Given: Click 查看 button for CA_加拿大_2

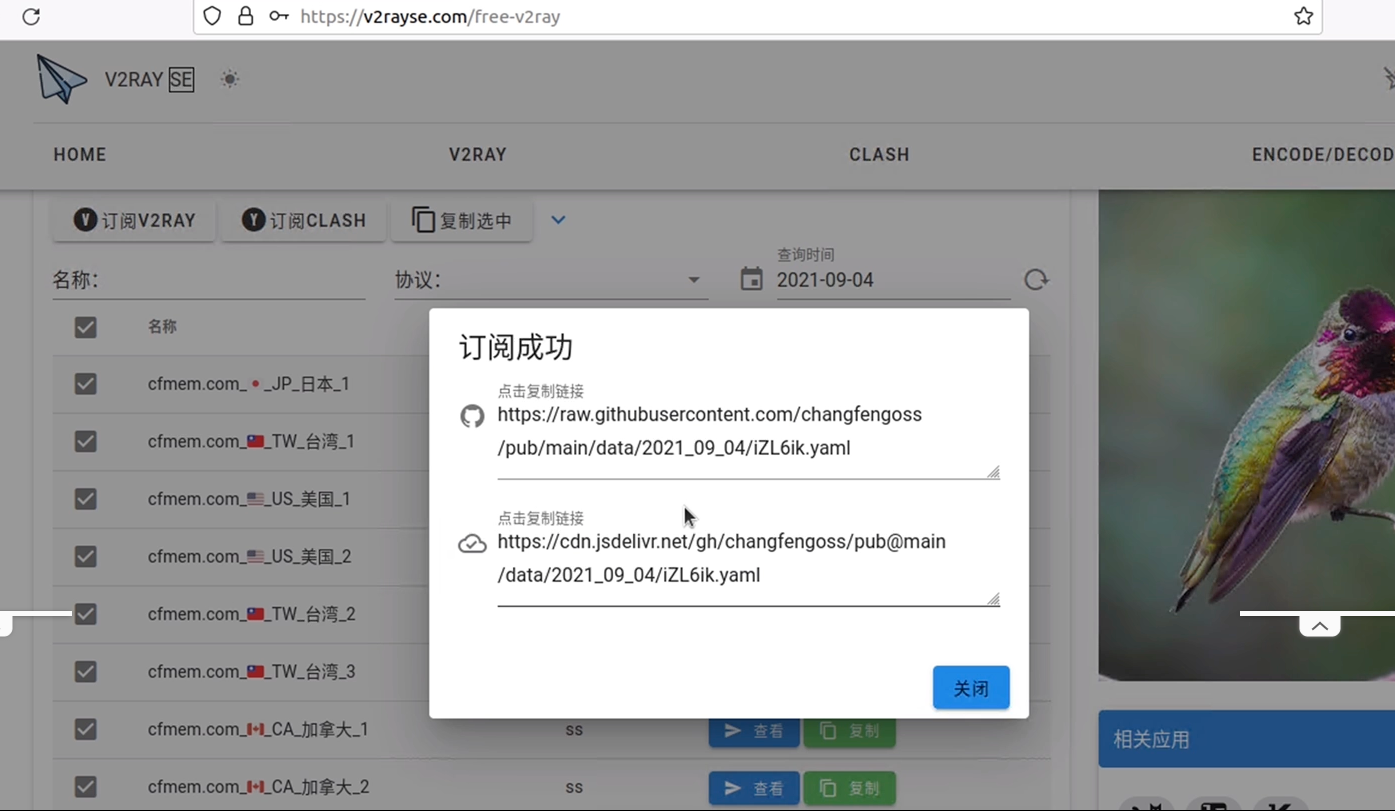Looking at the screenshot, I should (754, 788).
